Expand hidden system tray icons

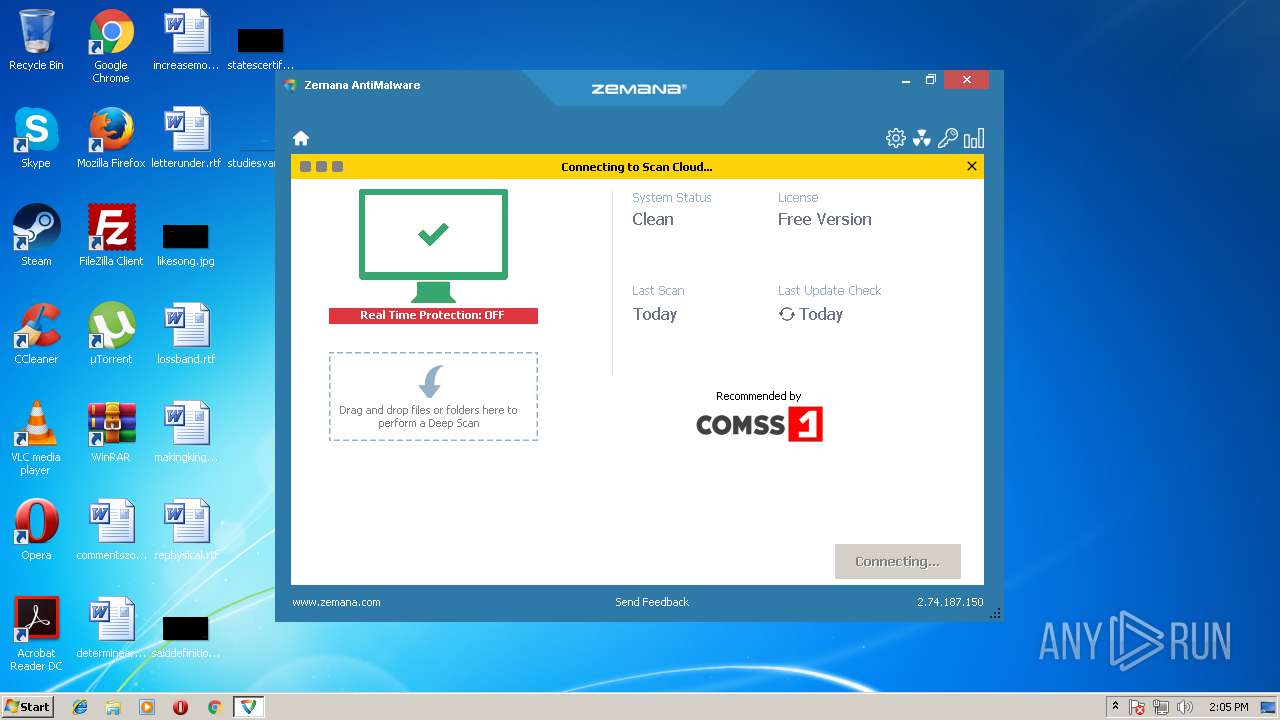[x=1115, y=707]
